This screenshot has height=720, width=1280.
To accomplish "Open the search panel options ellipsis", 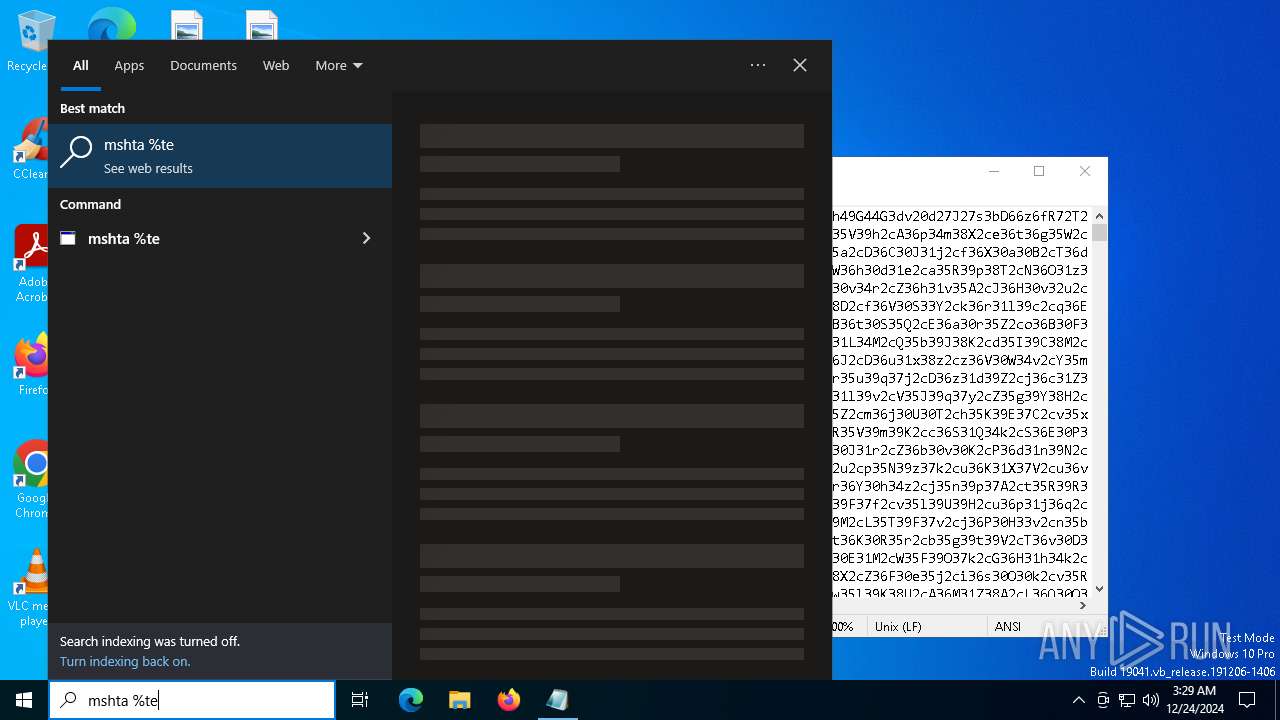I will [x=758, y=65].
